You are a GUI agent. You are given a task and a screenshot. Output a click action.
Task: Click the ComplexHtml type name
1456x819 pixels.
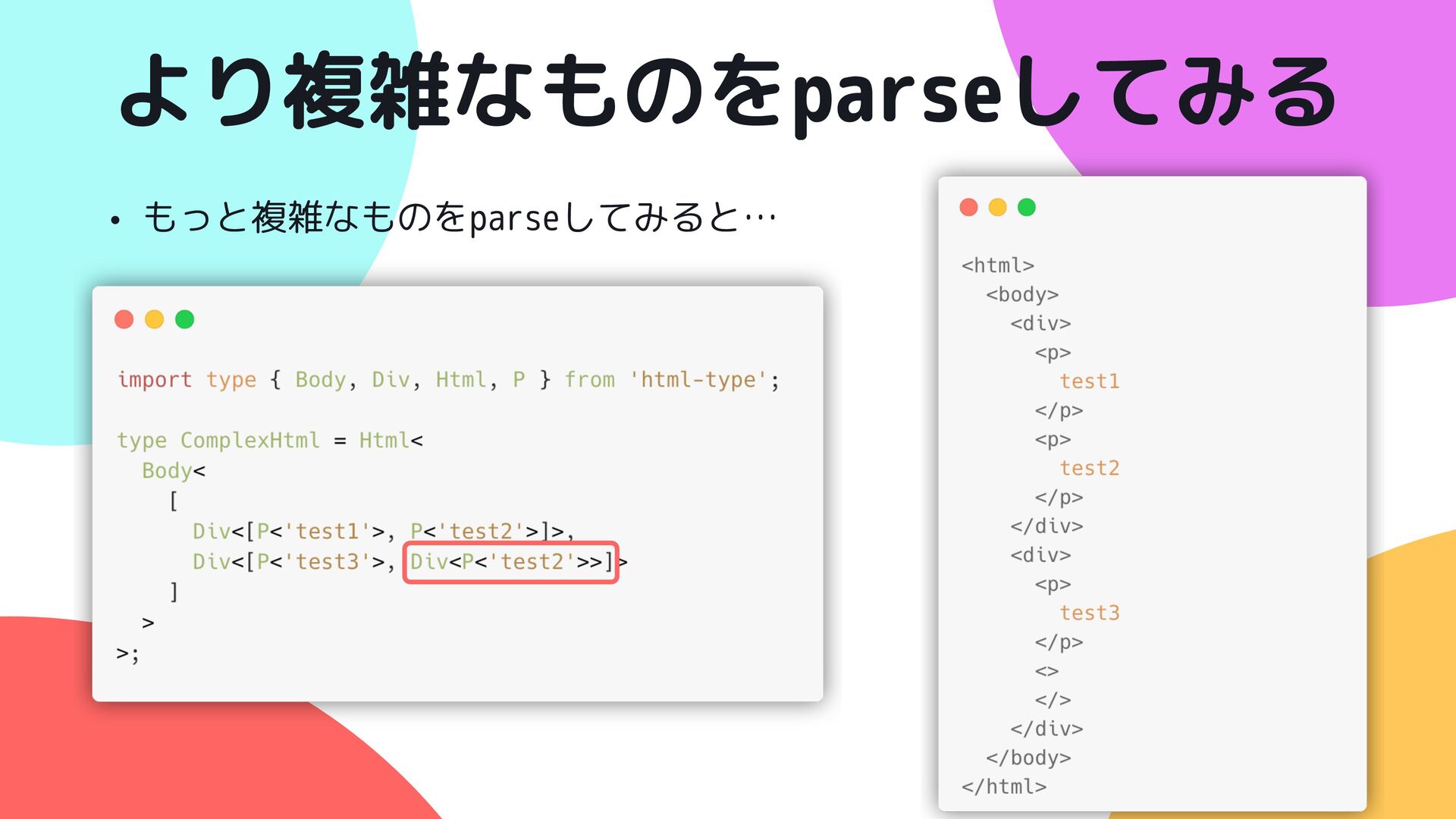tap(249, 440)
